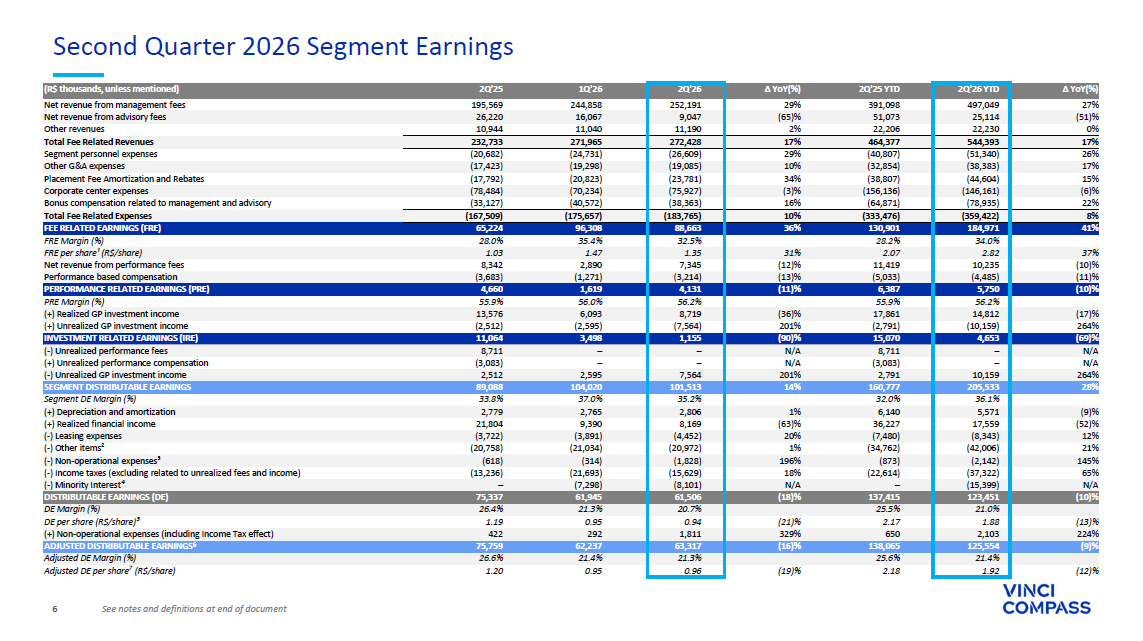The height and width of the screenshot is (641, 1143).
Task: Click the Total Fee Related Revenues row
Action: point(571,142)
